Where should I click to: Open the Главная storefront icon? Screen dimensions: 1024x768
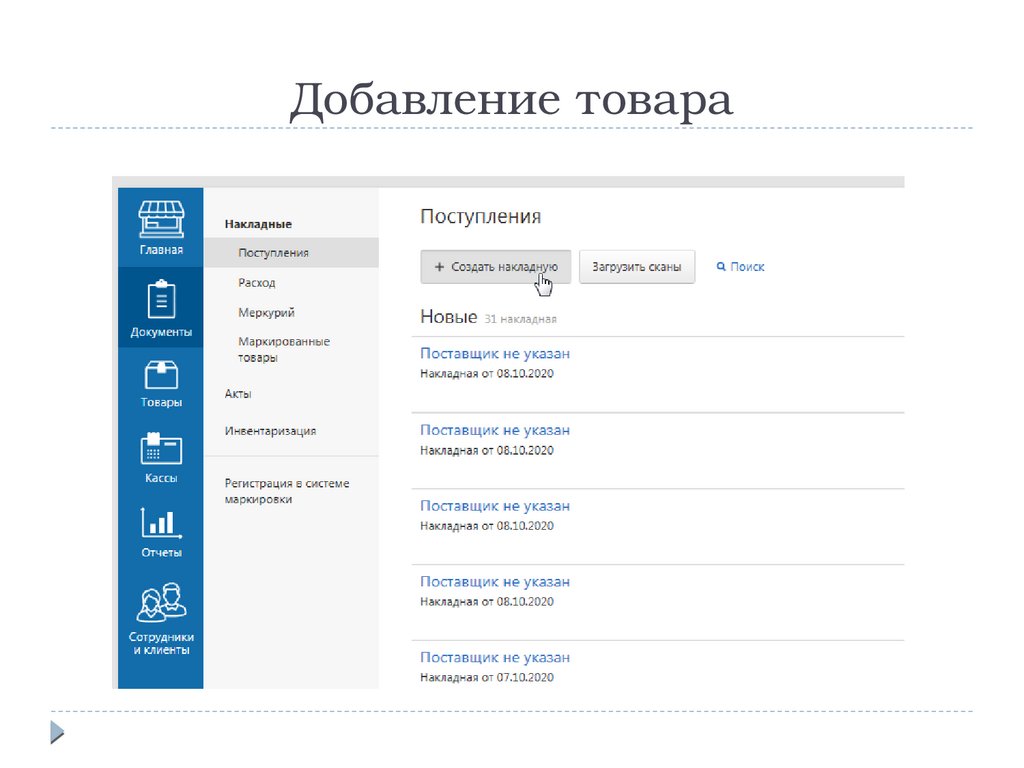click(x=160, y=220)
